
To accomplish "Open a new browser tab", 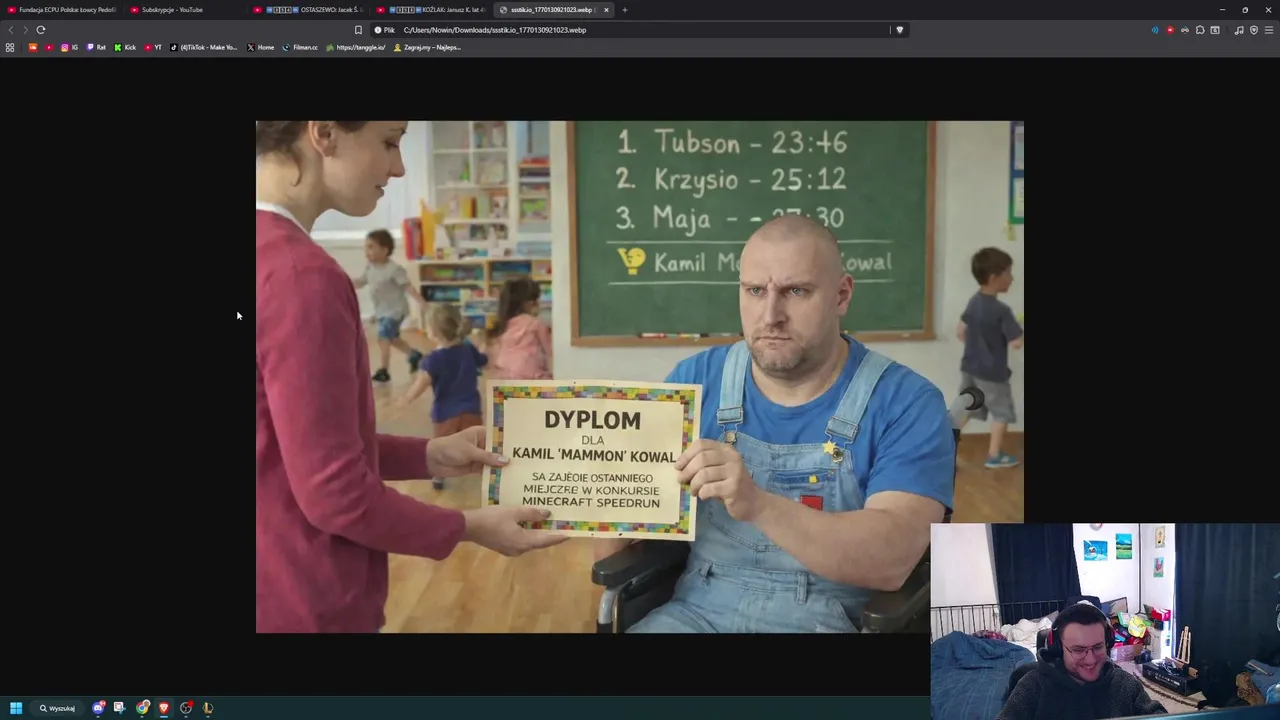I will [625, 10].
